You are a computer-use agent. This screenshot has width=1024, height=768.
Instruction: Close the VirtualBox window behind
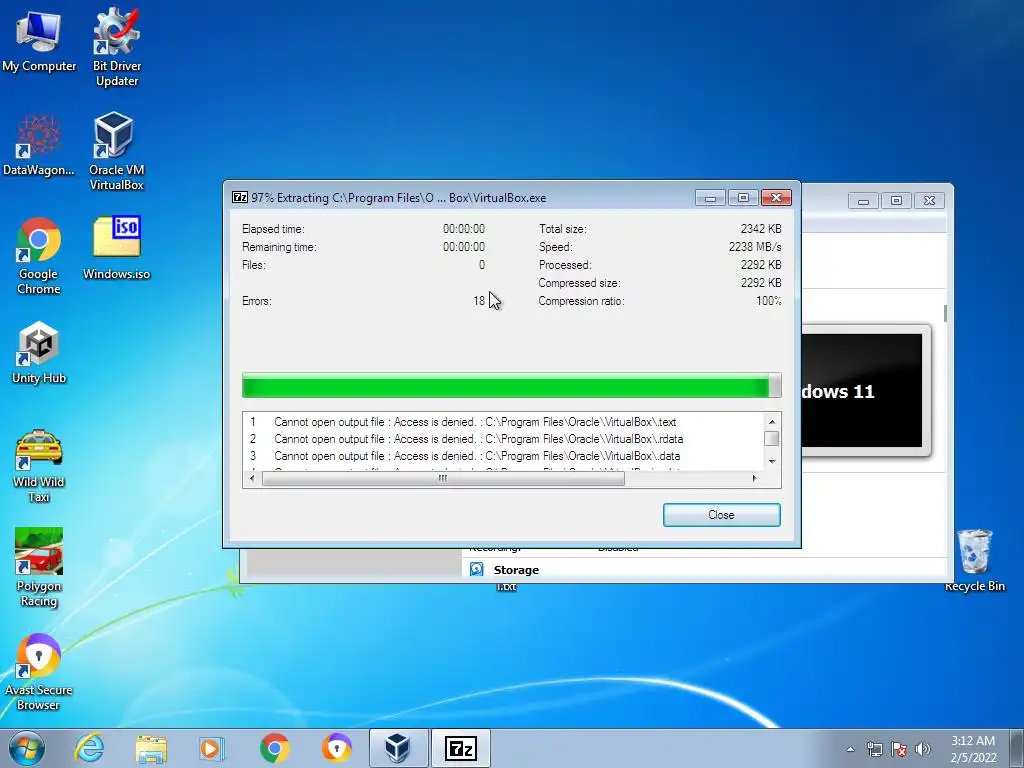(x=929, y=200)
